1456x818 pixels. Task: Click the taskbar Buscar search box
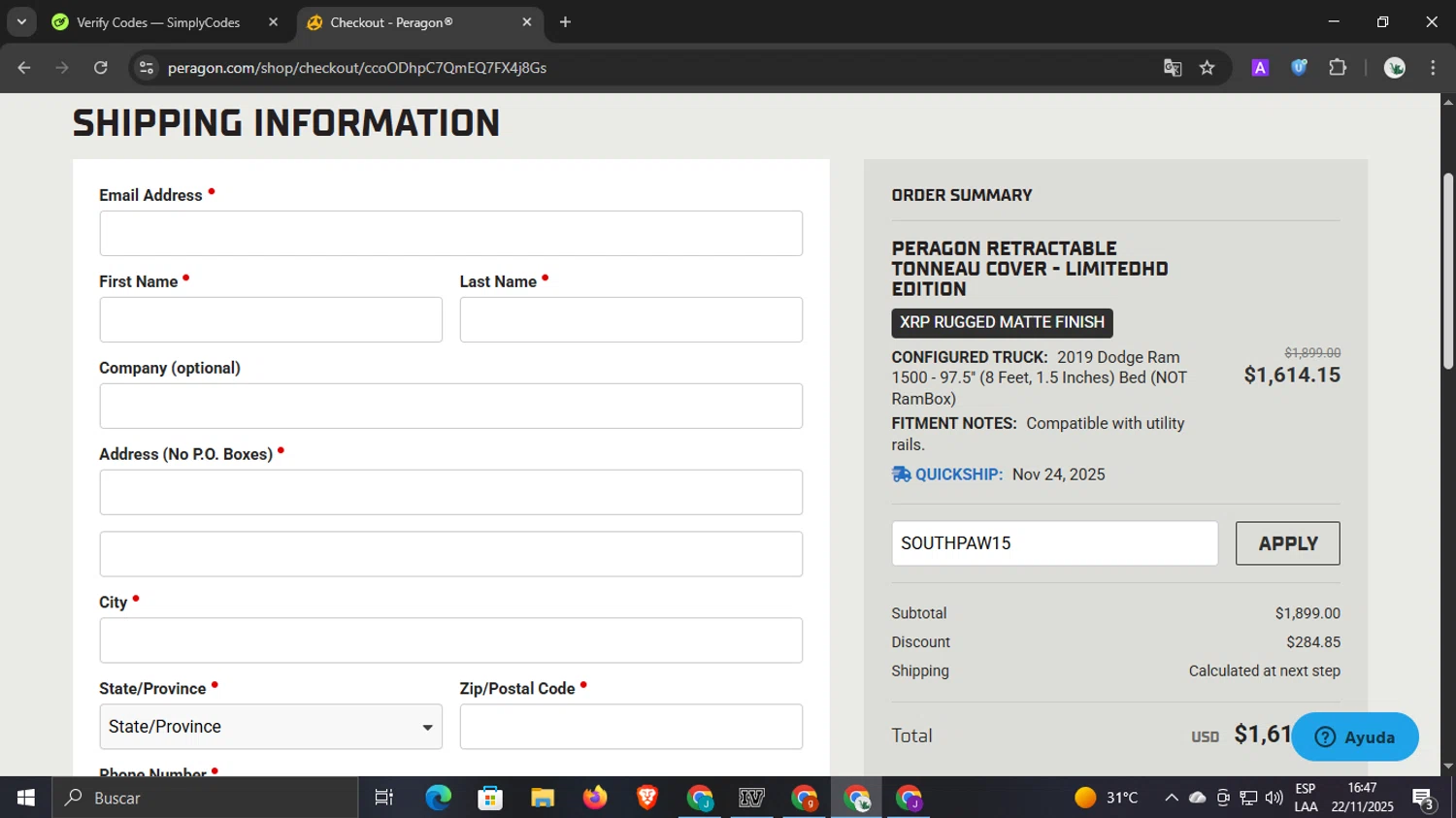coord(205,798)
